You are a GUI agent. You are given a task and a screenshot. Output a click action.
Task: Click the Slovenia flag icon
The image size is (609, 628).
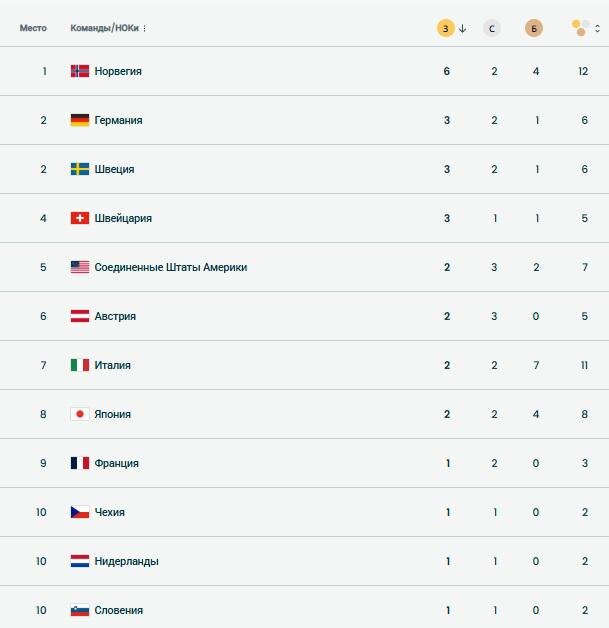coord(80,610)
